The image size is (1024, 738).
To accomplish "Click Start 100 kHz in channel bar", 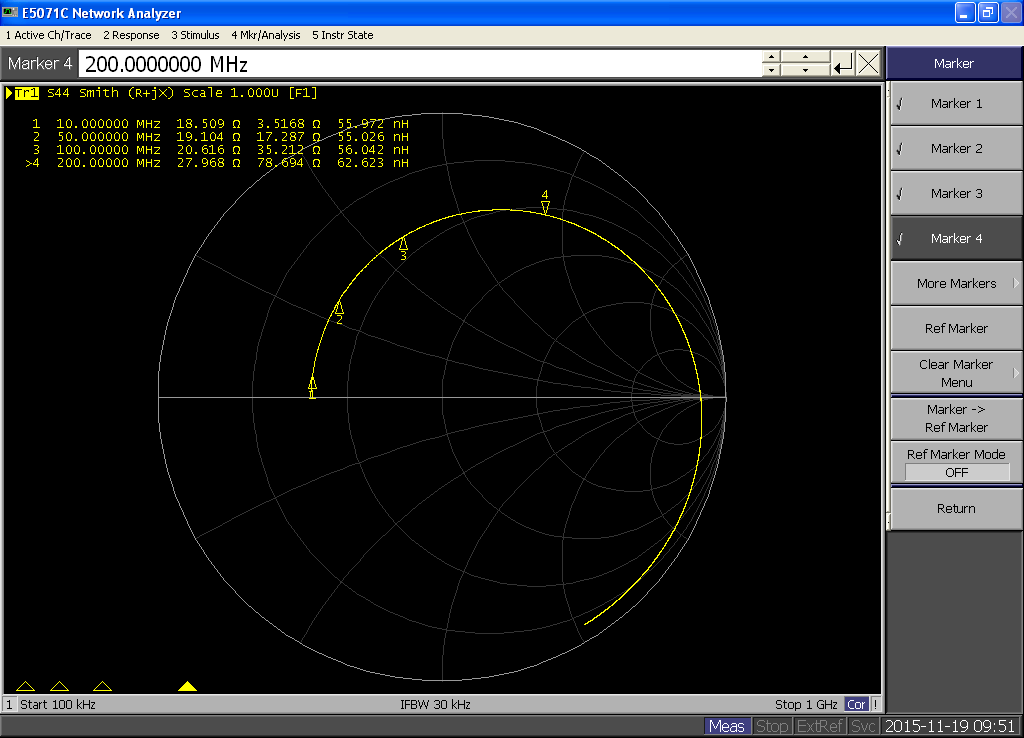I will [57, 704].
